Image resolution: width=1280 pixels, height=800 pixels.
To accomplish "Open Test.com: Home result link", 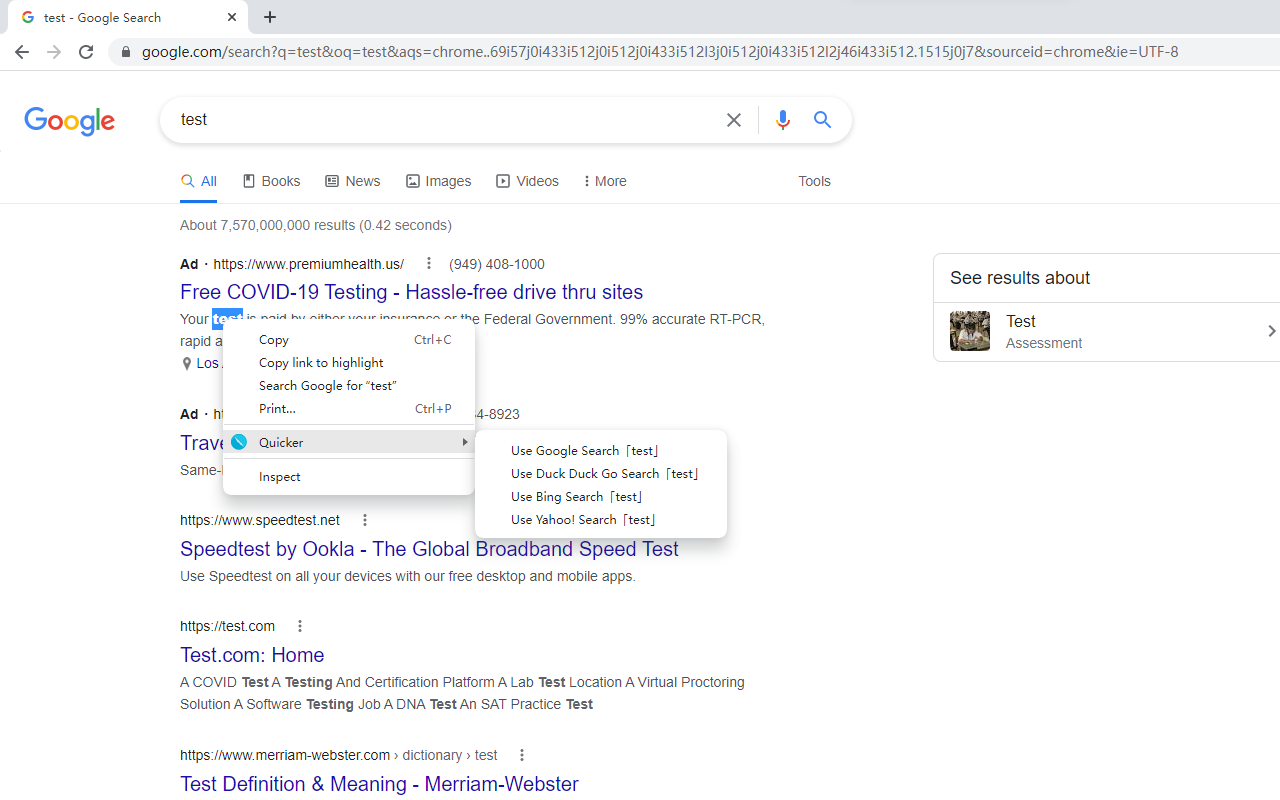I will (252, 655).
